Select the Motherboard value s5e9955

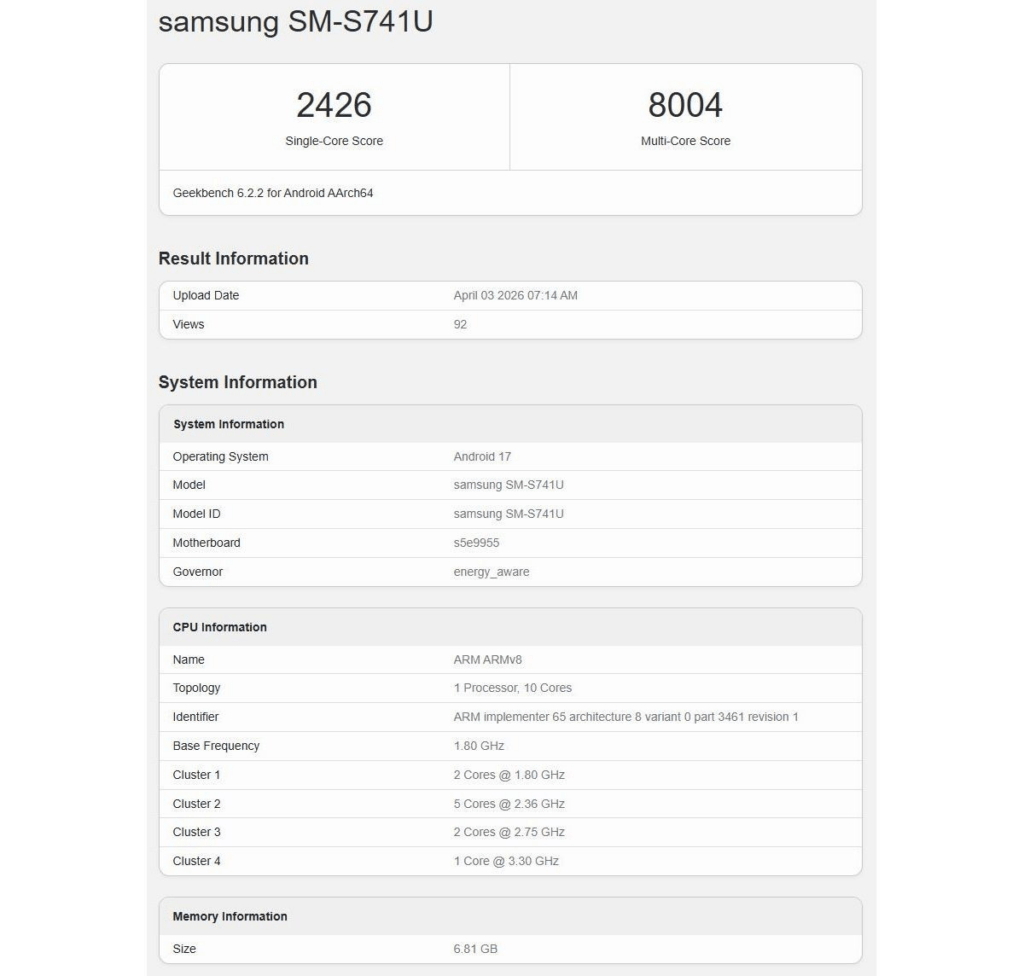click(x=477, y=542)
